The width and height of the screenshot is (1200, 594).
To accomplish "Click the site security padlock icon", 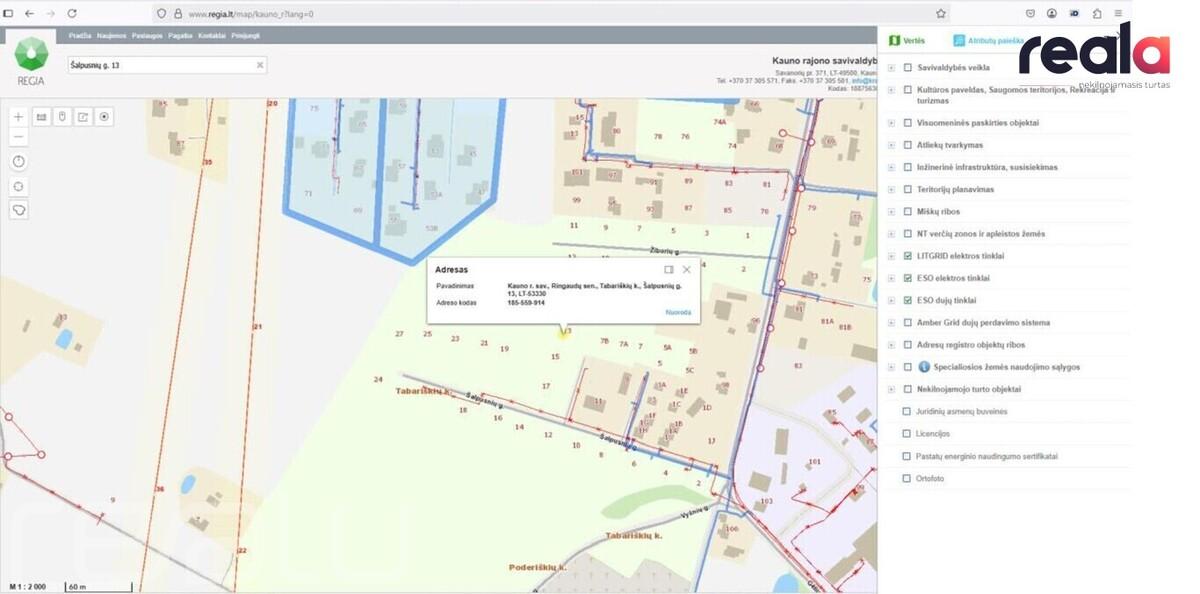I will [177, 15].
